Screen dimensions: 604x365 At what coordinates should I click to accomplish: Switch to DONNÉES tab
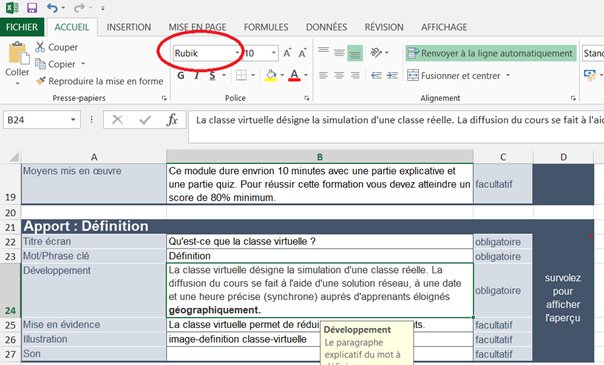pyautogui.click(x=326, y=27)
